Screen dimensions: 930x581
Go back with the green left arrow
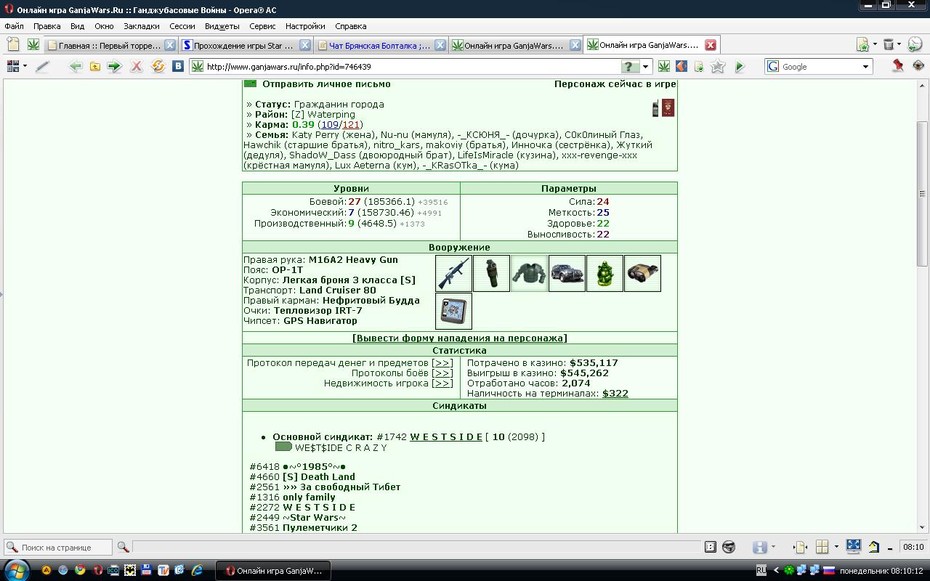point(75,66)
